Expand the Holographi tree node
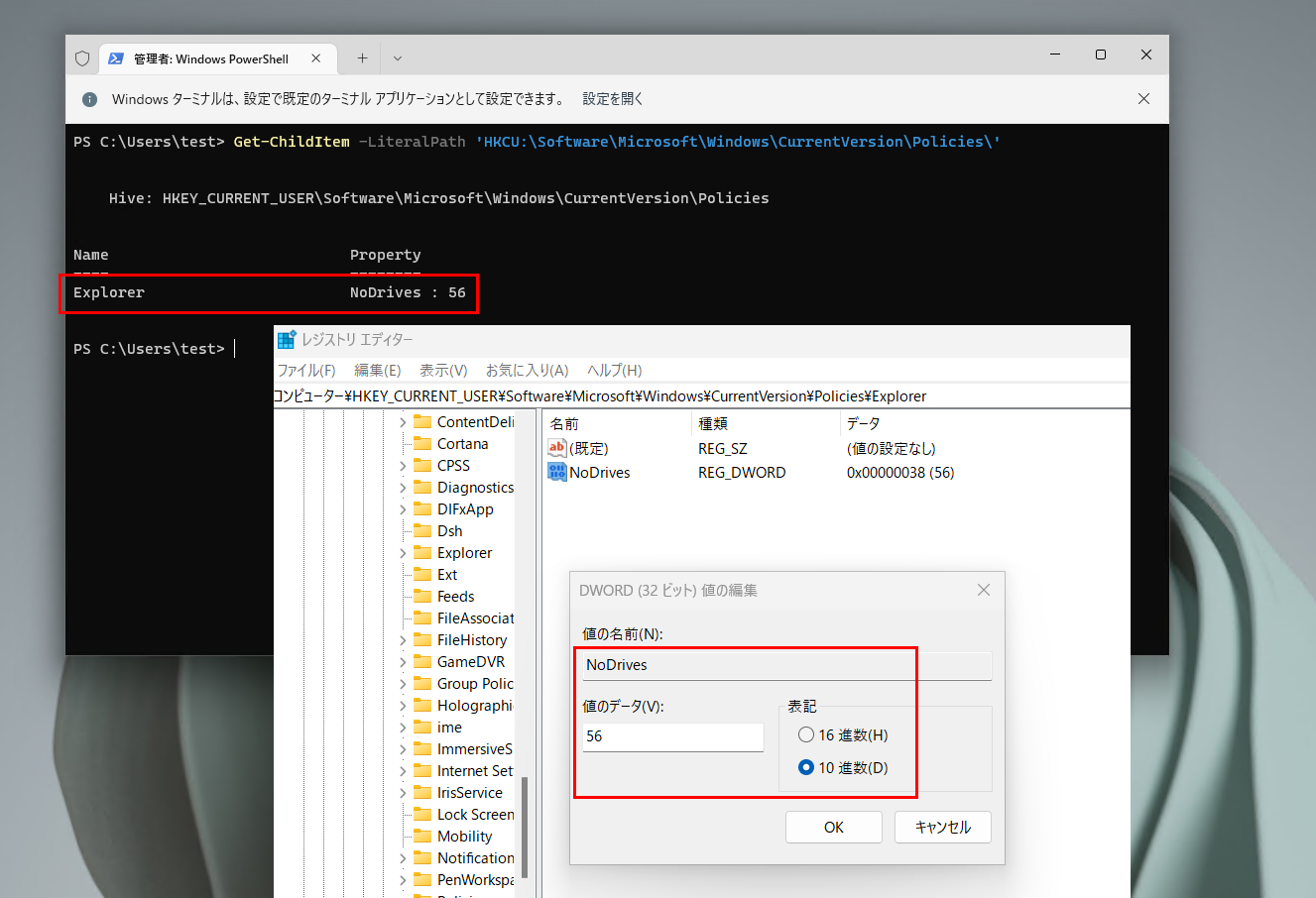The width and height of the screenshot is (1316, 898). 403,706
